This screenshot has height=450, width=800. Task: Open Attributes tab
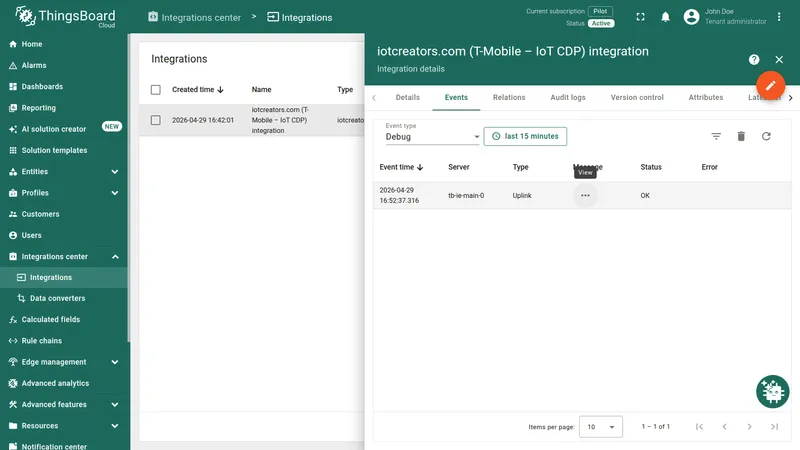(706, 97)
